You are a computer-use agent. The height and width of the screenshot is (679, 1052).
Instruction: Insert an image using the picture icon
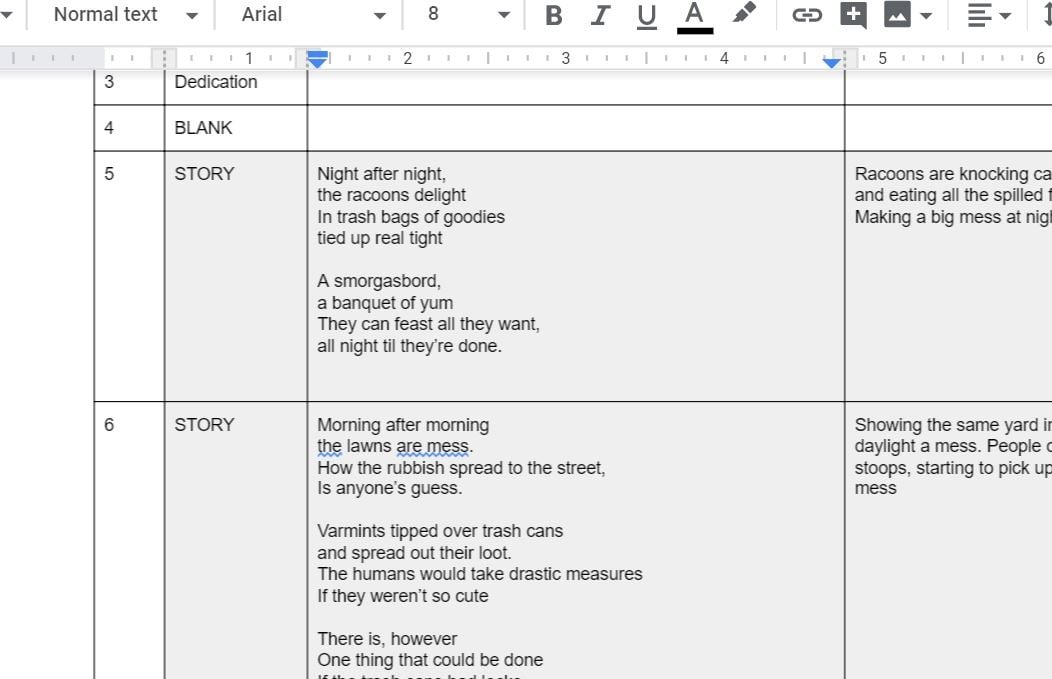pyautogui.click(x=898, y=15)
